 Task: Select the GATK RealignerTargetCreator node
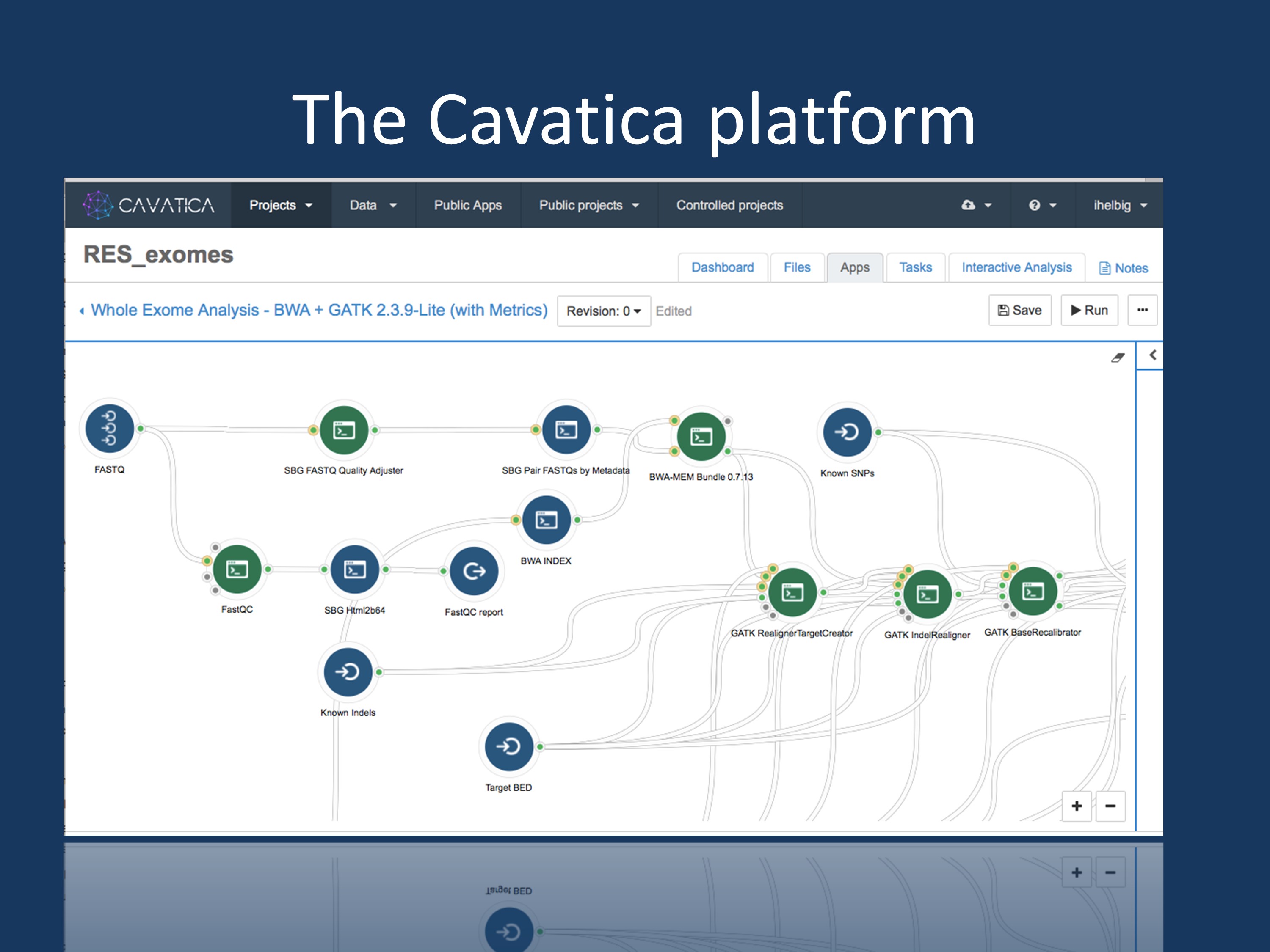click(792, 592)
